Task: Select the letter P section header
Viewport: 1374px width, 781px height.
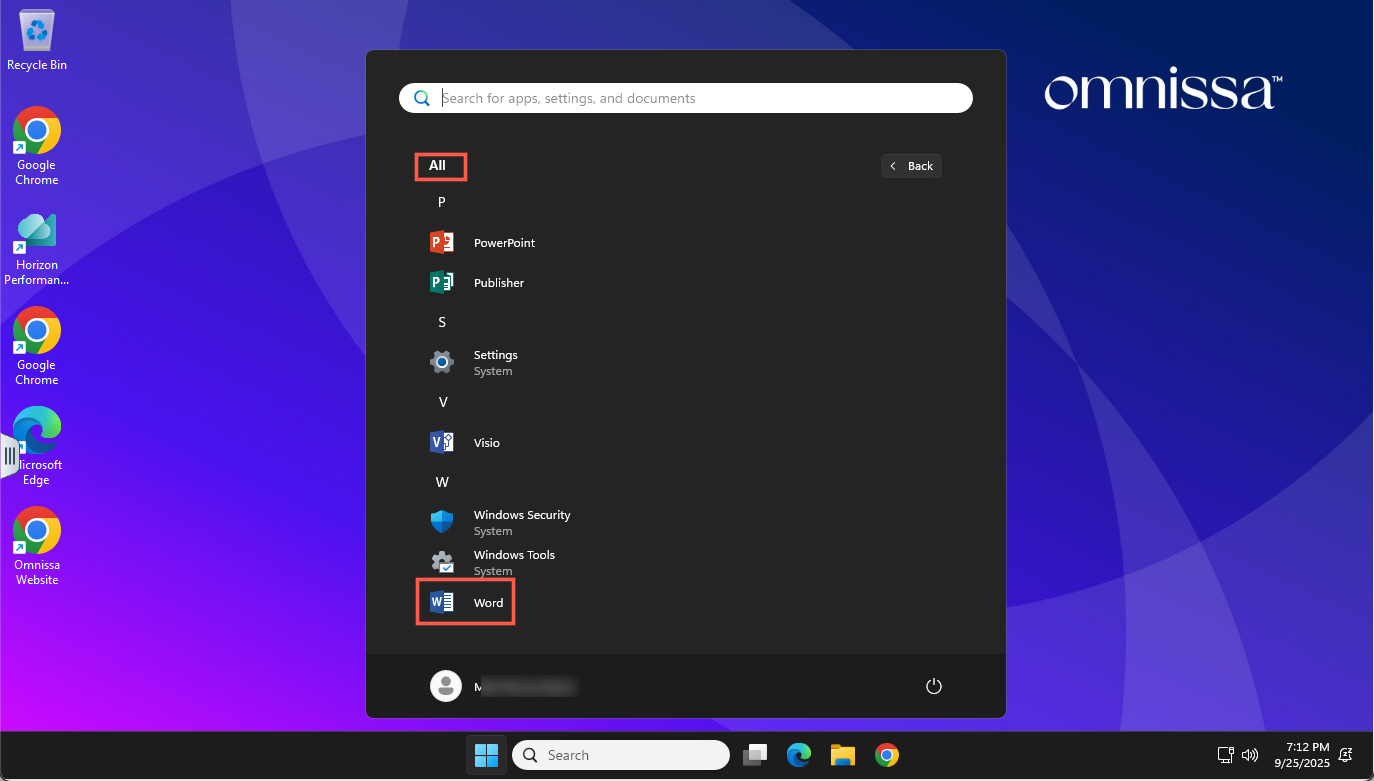Action: point(441,202)
